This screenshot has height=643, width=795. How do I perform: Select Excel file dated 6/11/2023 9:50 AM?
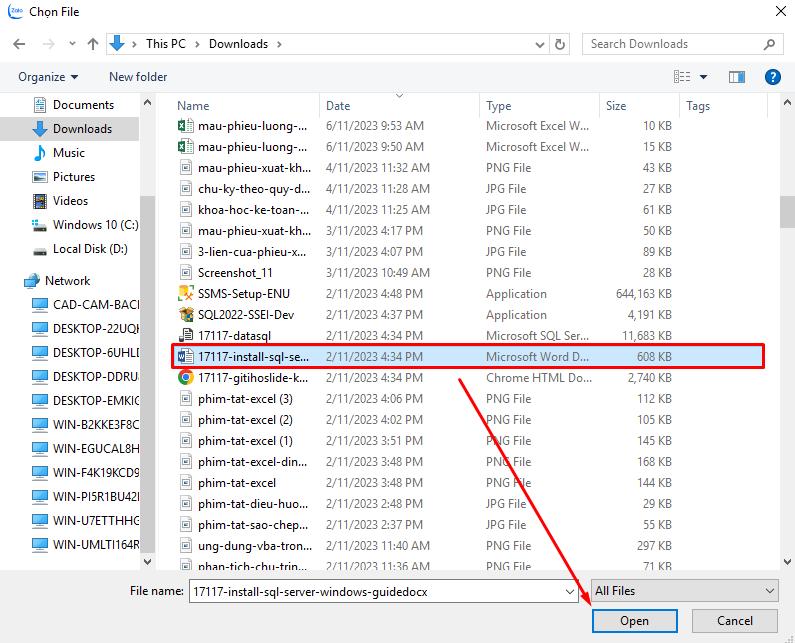point(468,147)
